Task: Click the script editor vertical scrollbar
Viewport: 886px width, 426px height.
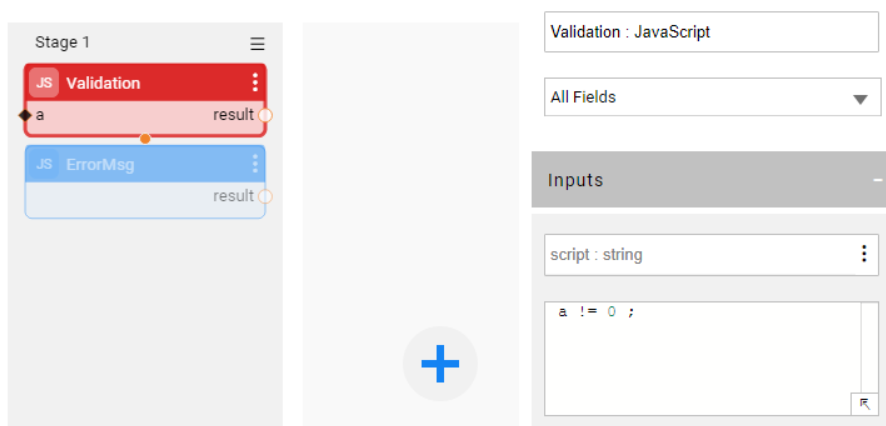Action: coord(869,345)
